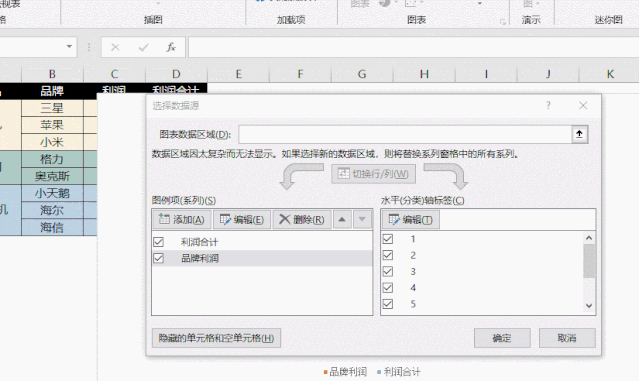Click the formula bar input area
This screenshot has width=639, height=381.
413,47
